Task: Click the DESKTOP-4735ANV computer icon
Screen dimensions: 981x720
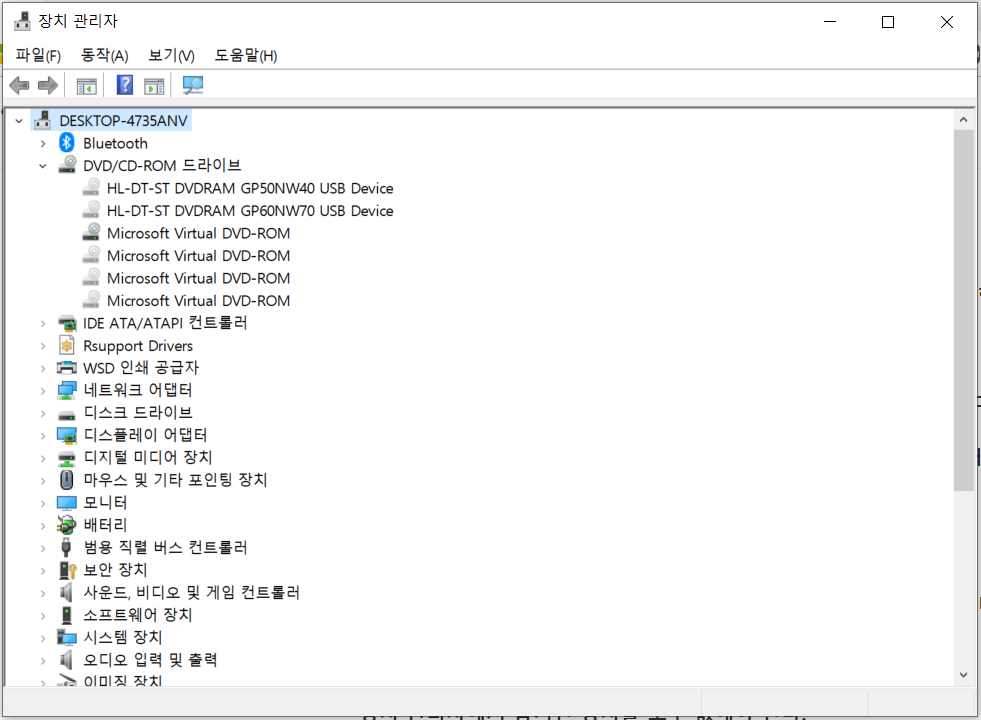Action: 43,120
